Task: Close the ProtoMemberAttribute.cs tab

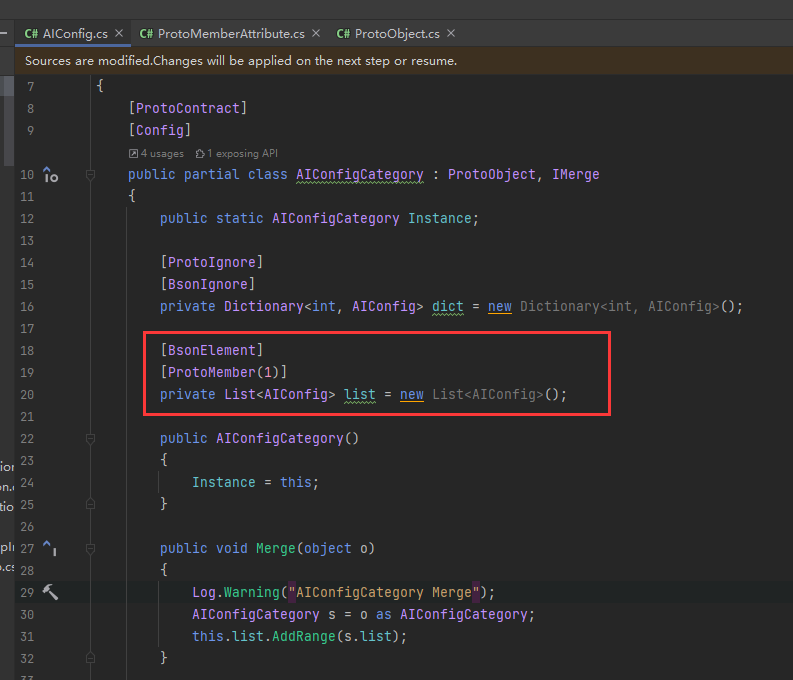Action: pos(316,33)
